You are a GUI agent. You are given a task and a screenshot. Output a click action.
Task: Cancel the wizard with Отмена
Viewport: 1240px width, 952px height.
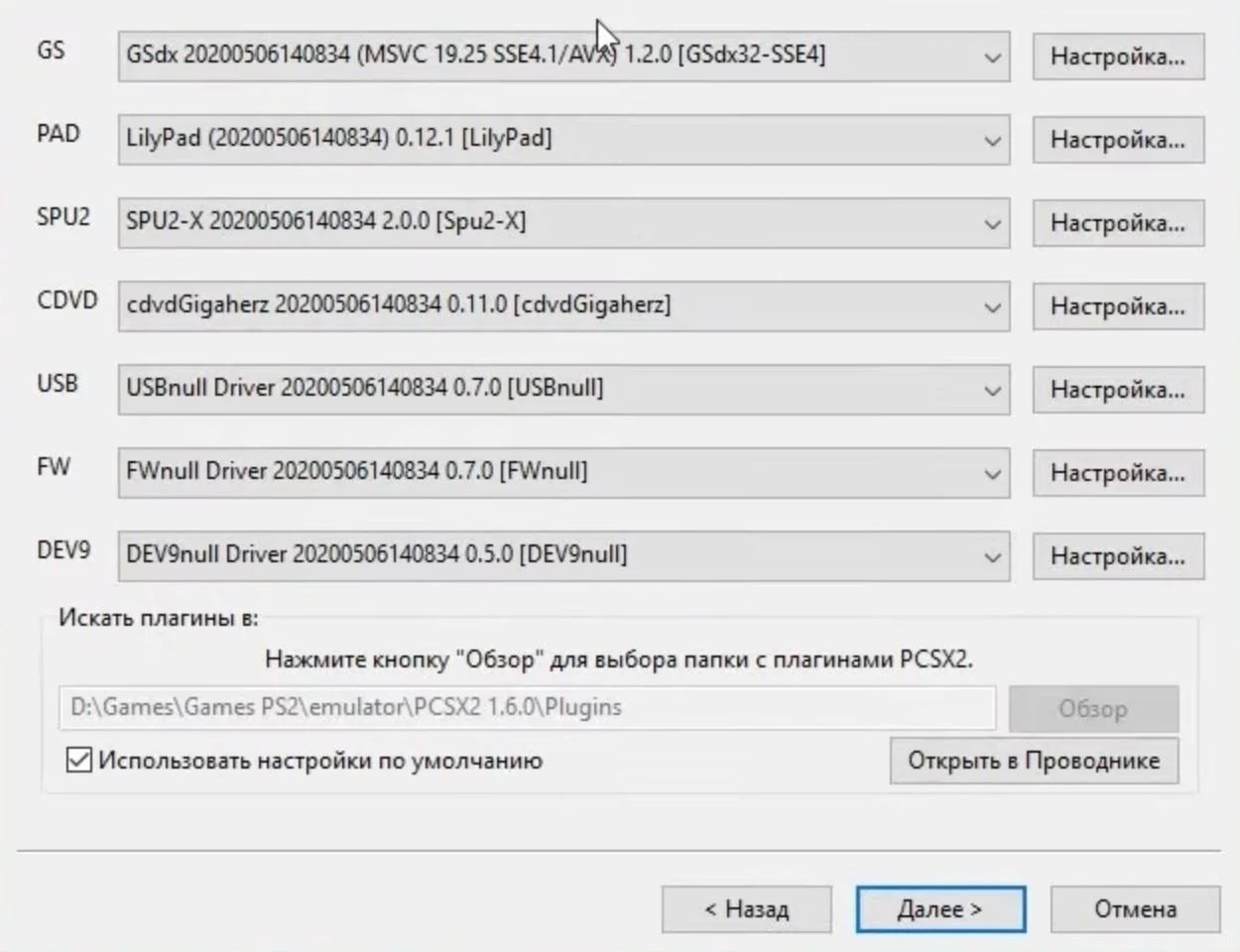[x=1135, y=909]
